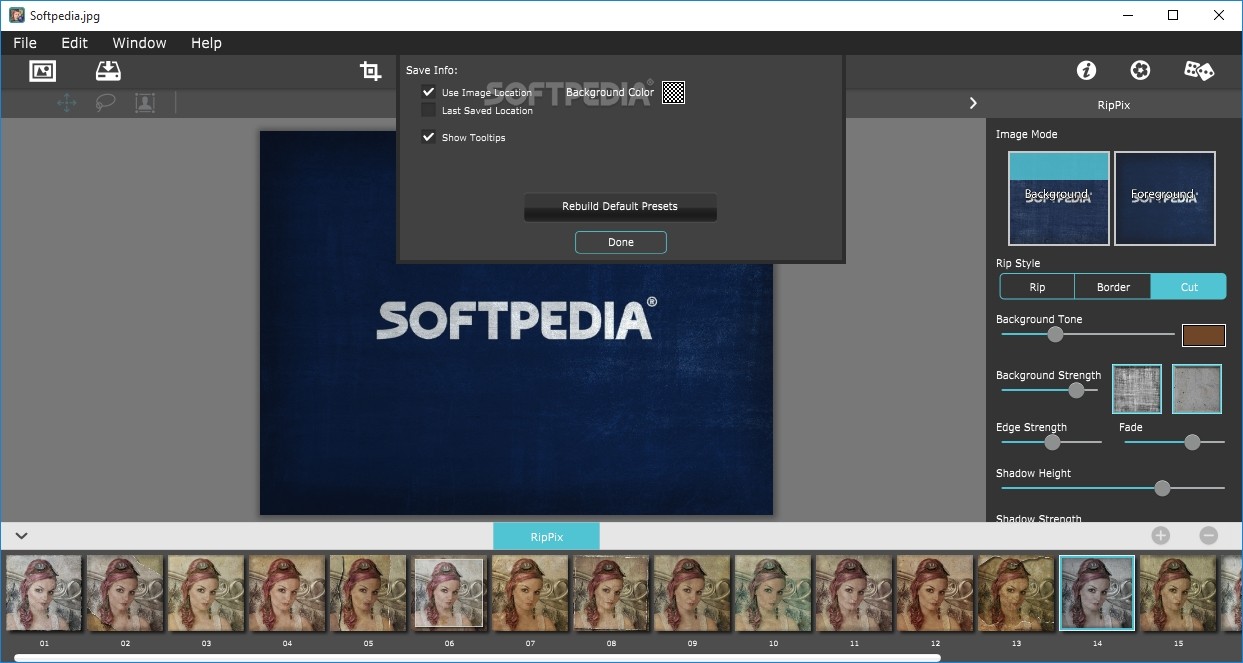1243x663 pixels.
Task: Click the add preset plus icon
Action: (1160, 535)
